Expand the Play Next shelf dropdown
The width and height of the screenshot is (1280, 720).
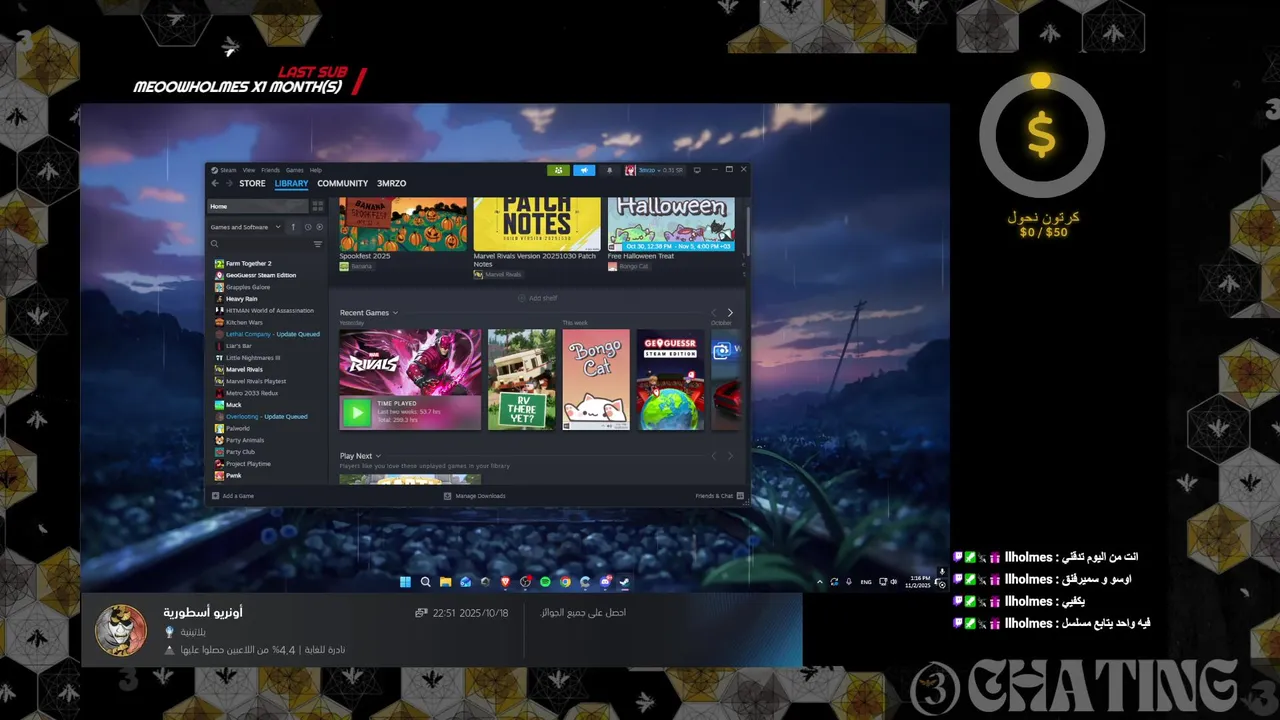pyautogui.click(x=378, y=456)
